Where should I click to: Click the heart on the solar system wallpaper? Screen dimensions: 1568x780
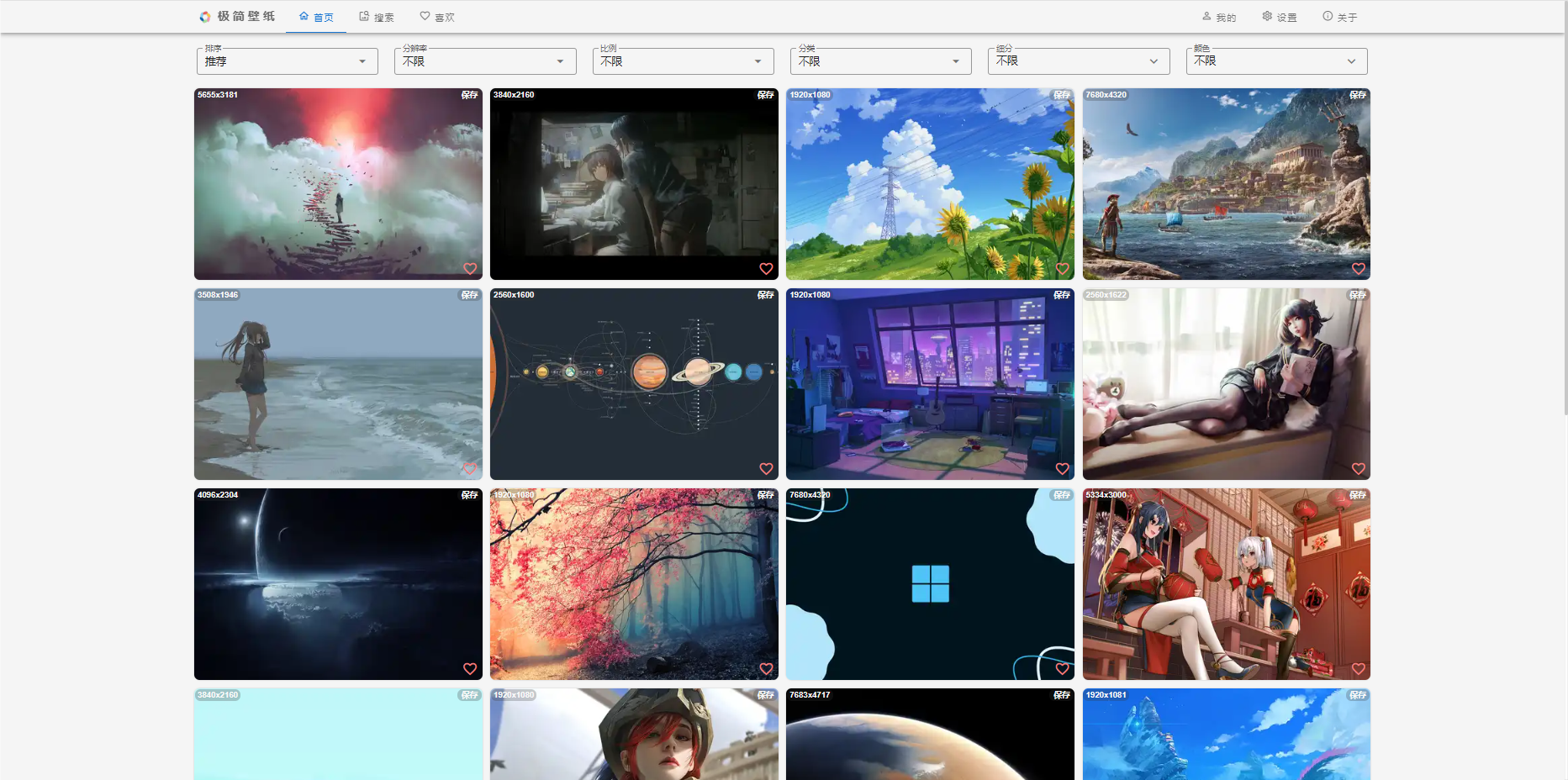766,469
